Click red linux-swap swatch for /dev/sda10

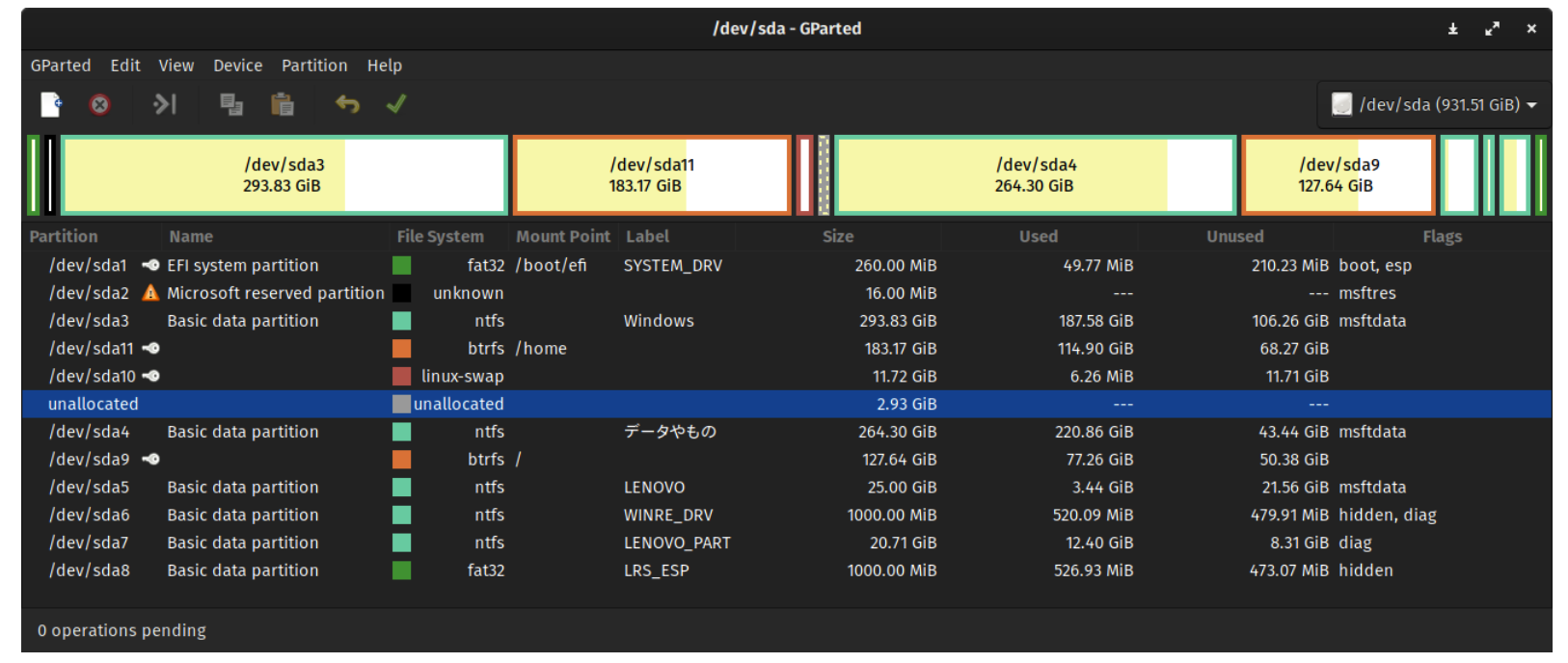coord(402,377)
